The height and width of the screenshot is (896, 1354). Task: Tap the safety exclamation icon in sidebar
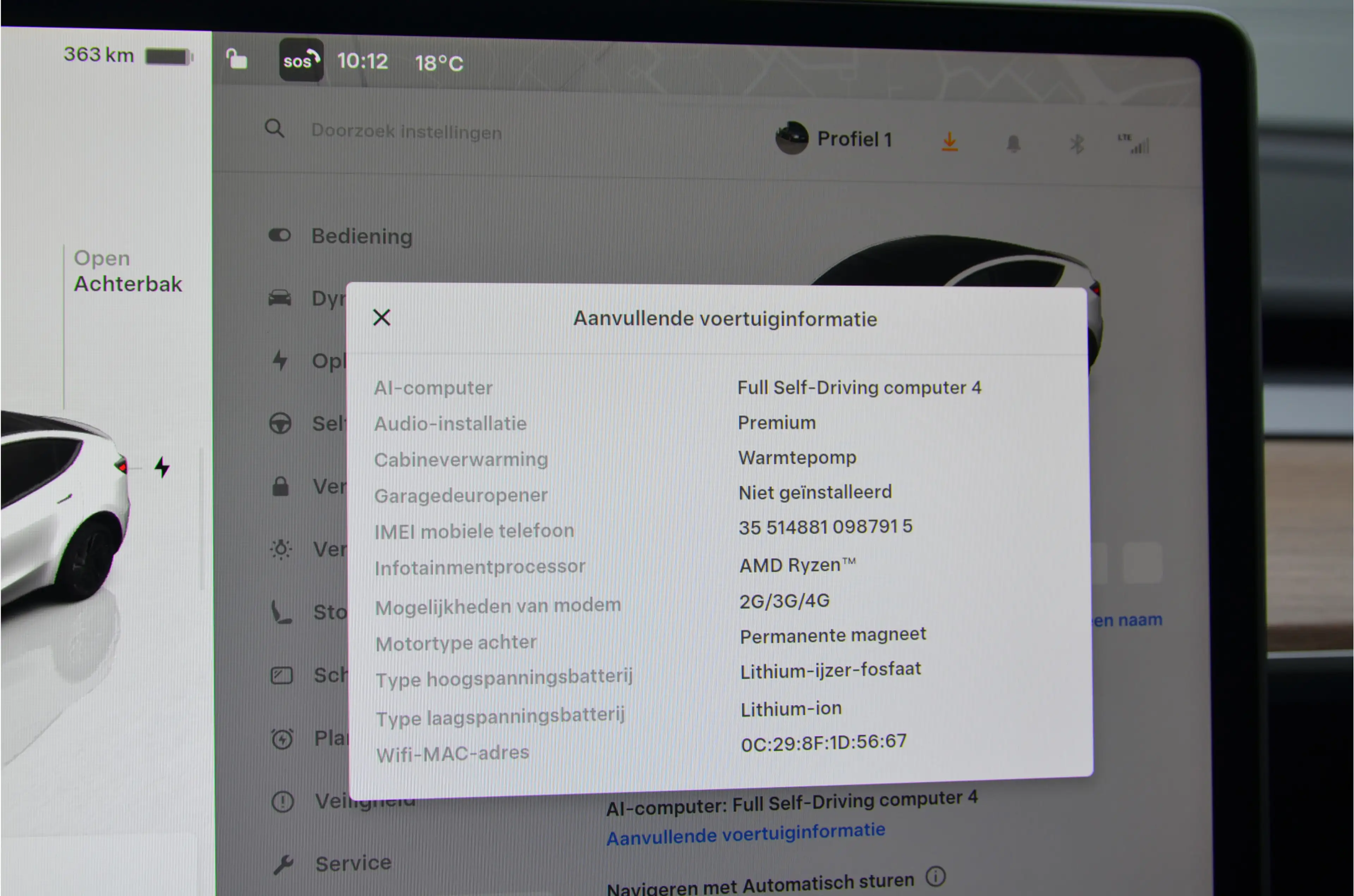pos(282,802)
